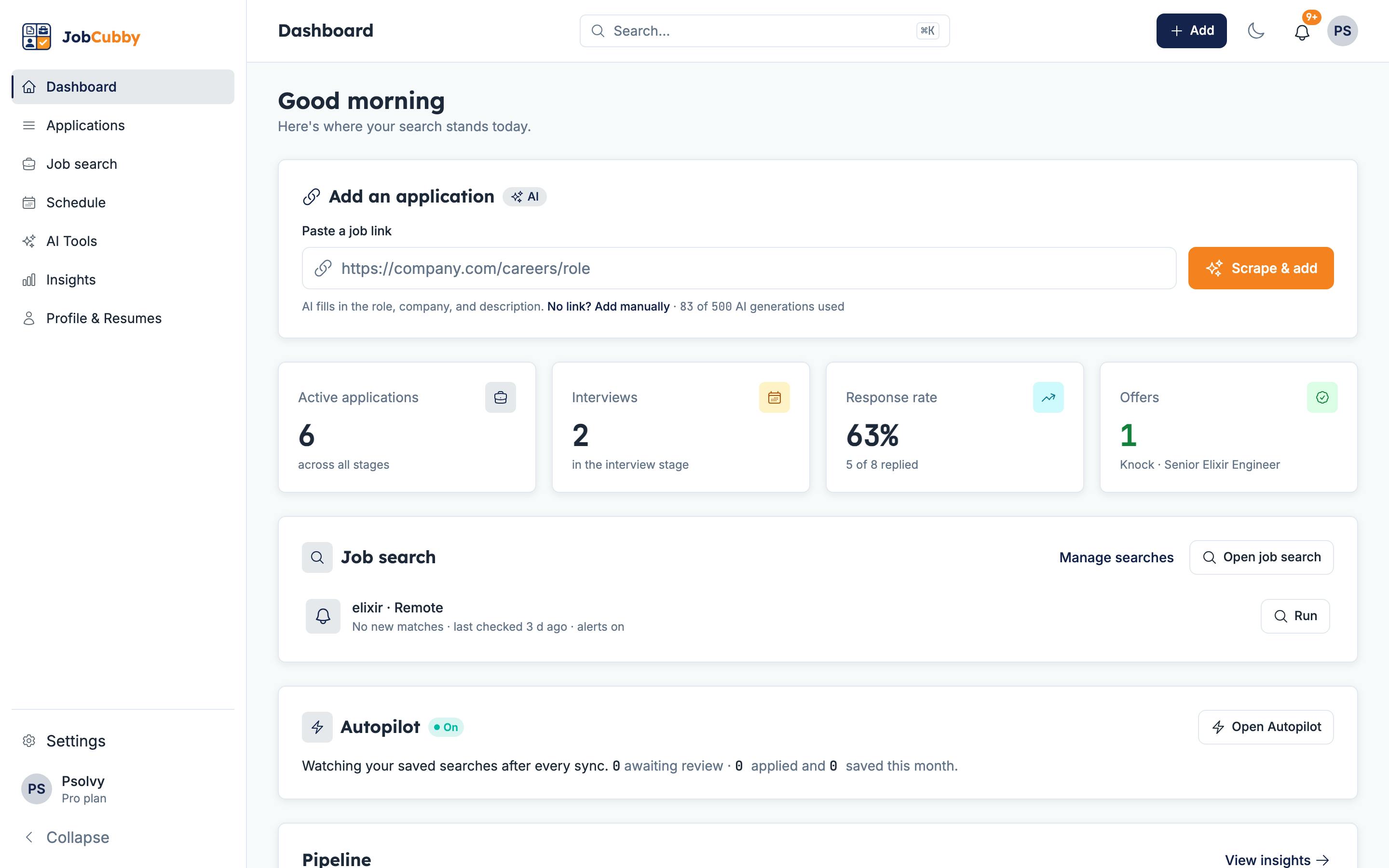Click View insights link
This screenshot has height=868, width=1389.
1277,860
